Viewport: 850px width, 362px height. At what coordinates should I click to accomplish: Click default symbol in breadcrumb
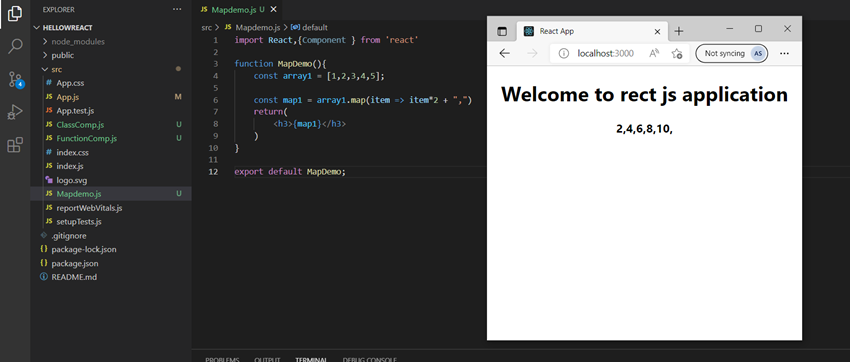tap(310, 27)
